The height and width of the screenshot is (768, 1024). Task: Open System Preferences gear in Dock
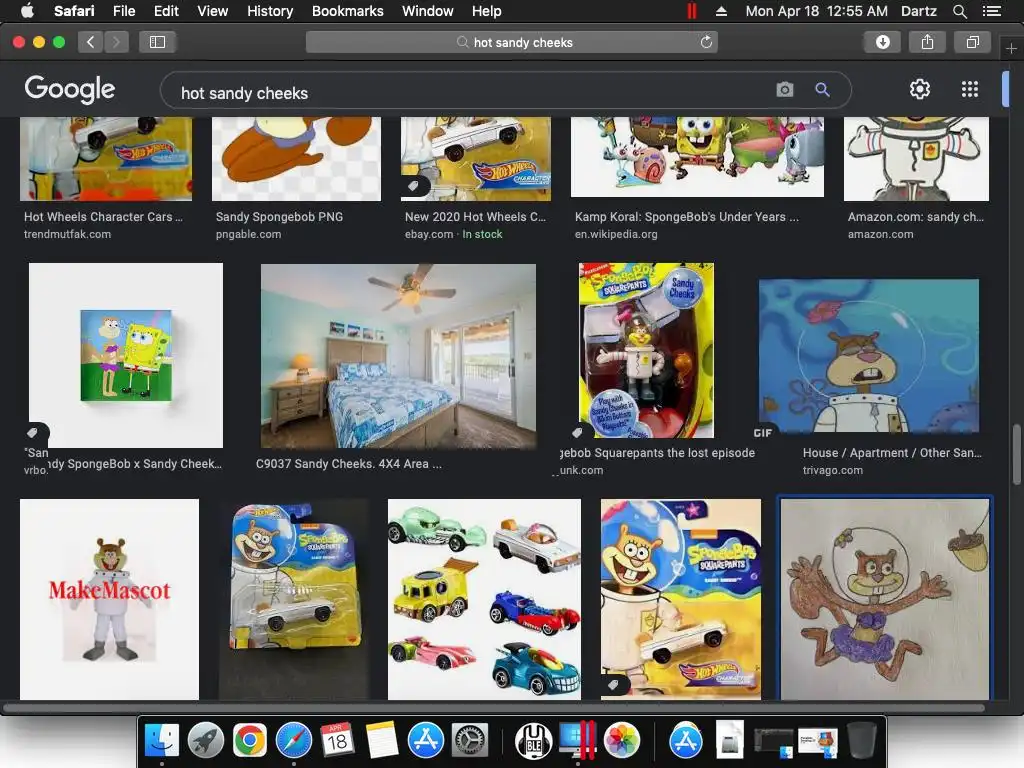pos(470,741)
